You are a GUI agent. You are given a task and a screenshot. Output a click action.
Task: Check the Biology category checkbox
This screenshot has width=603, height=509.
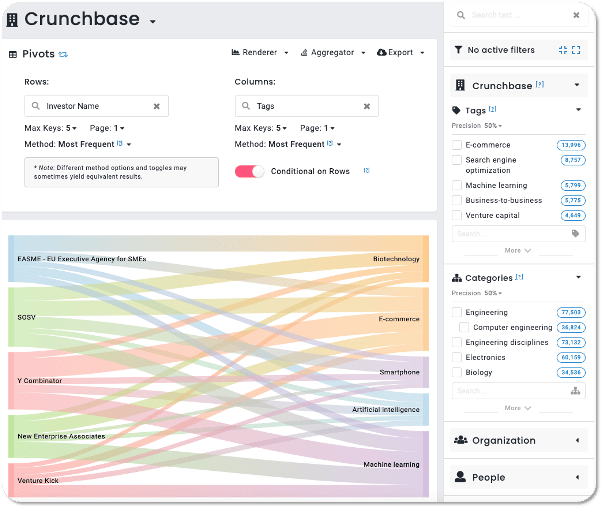tap(457, 372)
